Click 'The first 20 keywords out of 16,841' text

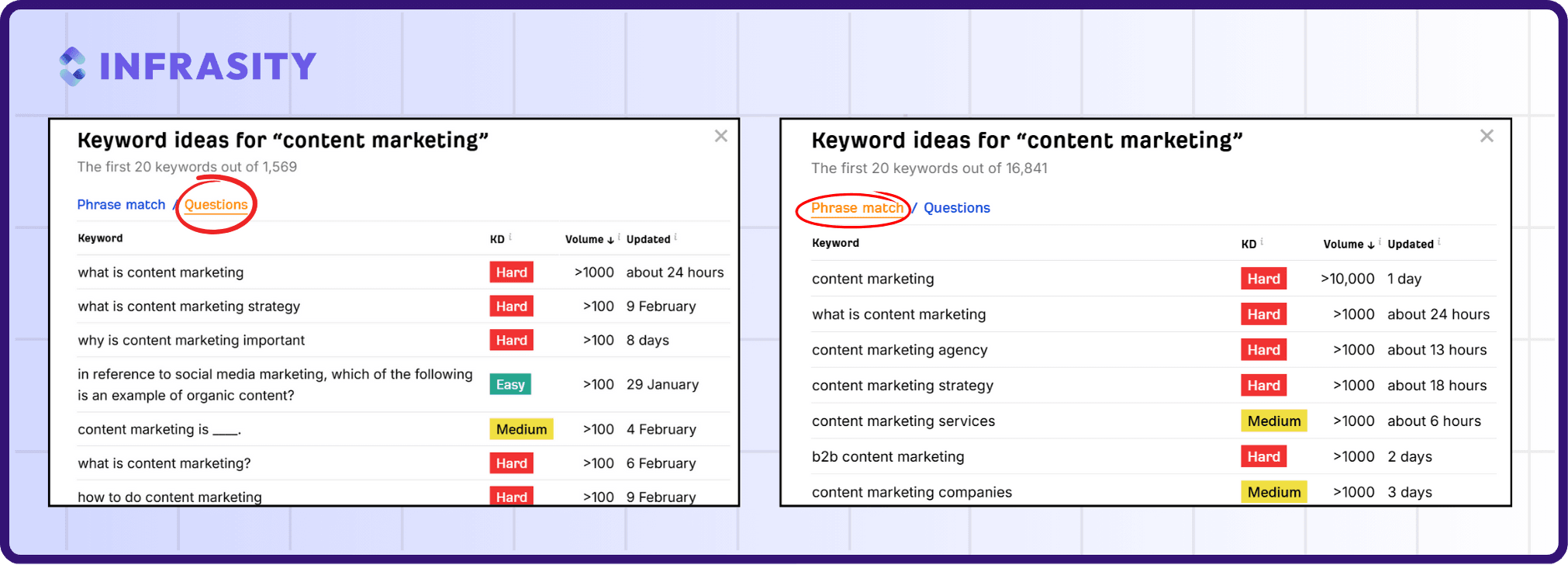pyautogui.click(x=929, y=168)
